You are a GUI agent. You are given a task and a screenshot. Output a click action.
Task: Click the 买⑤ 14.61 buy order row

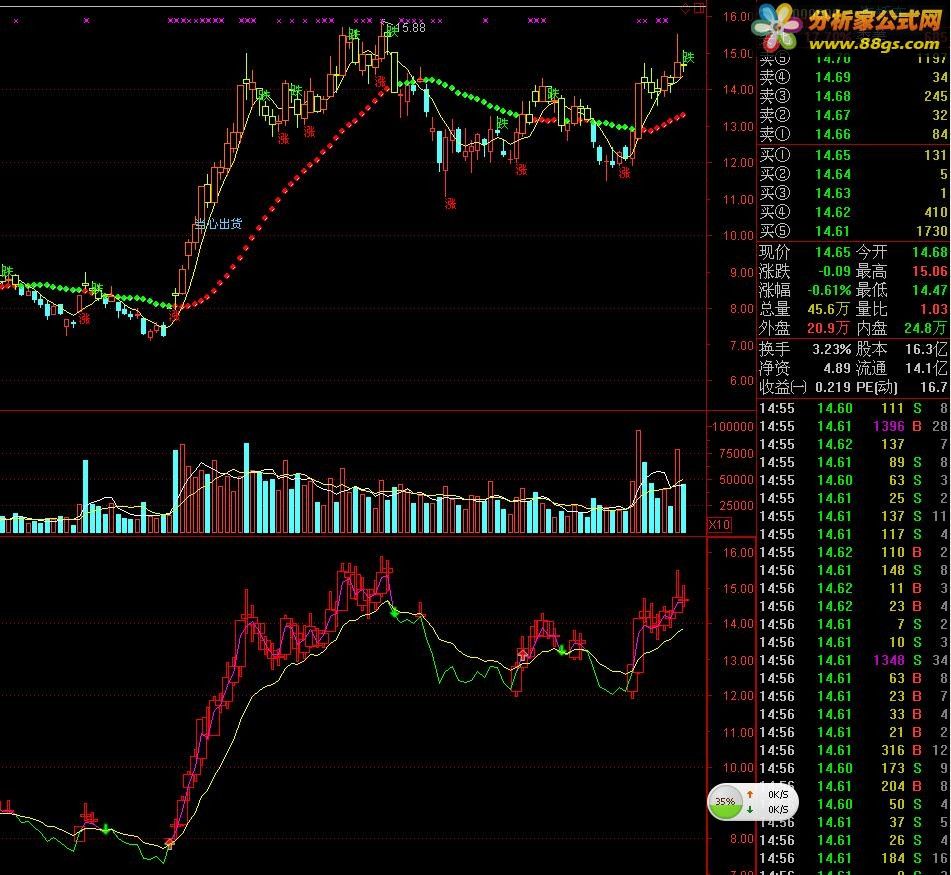click(853, 230)
